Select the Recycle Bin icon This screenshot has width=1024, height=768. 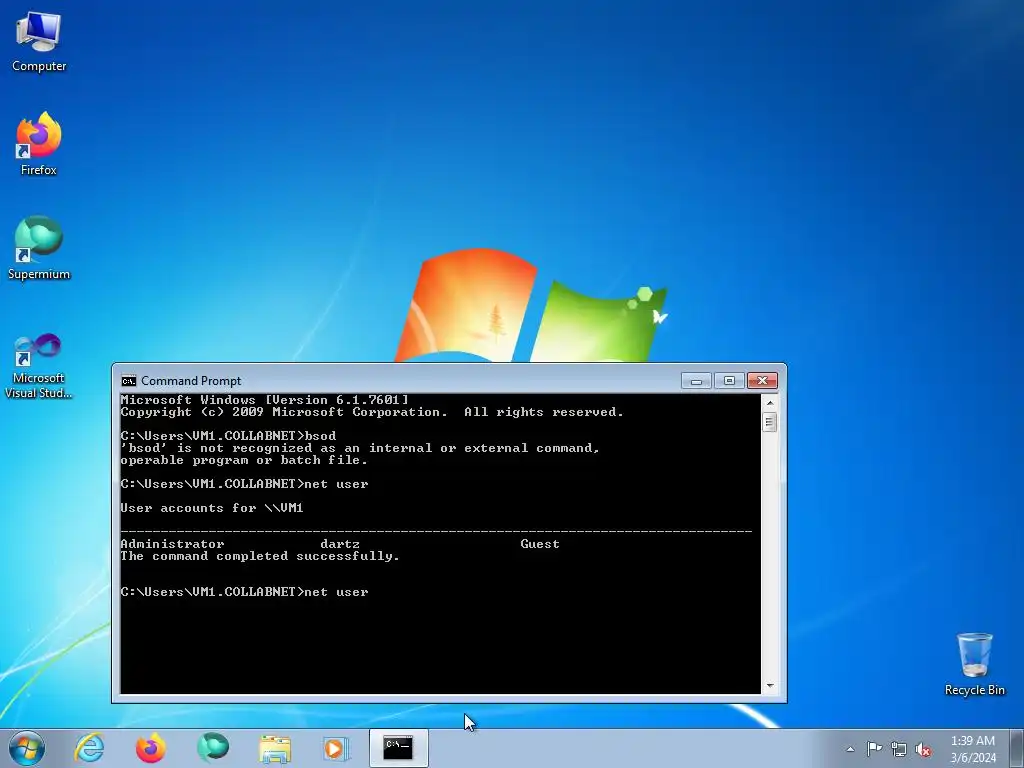click(x=974, y=664)
